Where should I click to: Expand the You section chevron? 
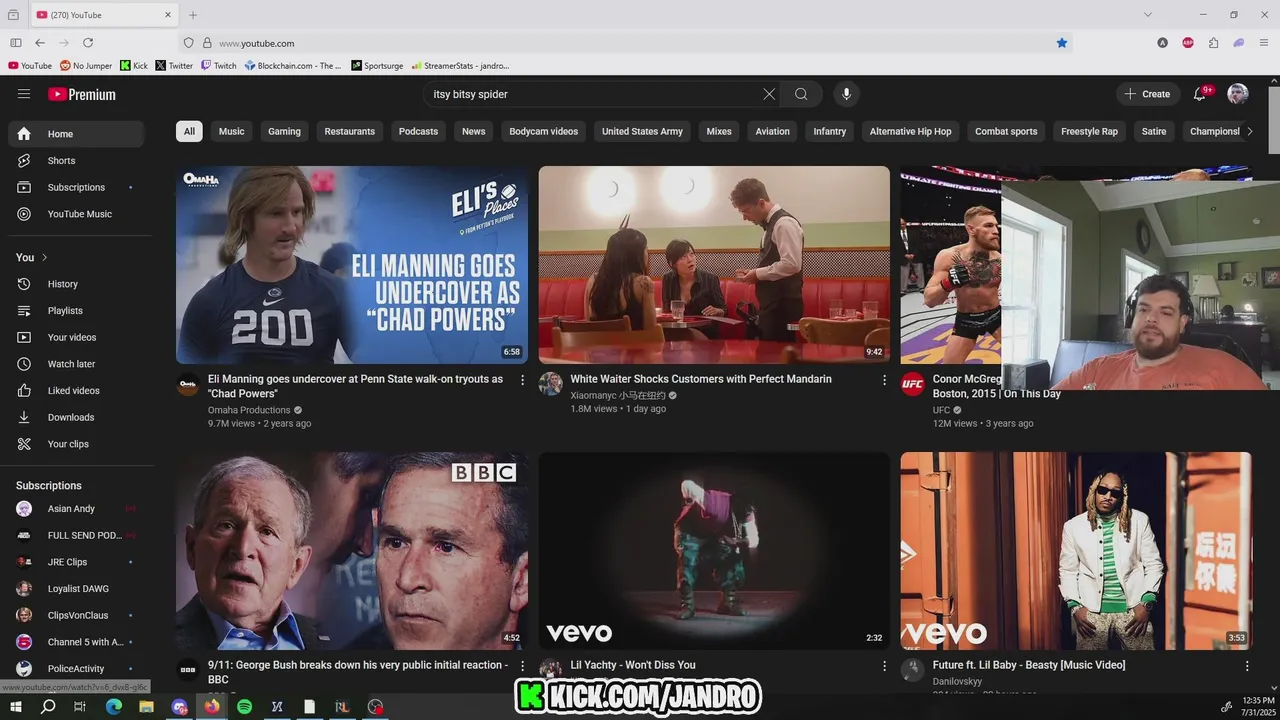click(x=44, y=257)
